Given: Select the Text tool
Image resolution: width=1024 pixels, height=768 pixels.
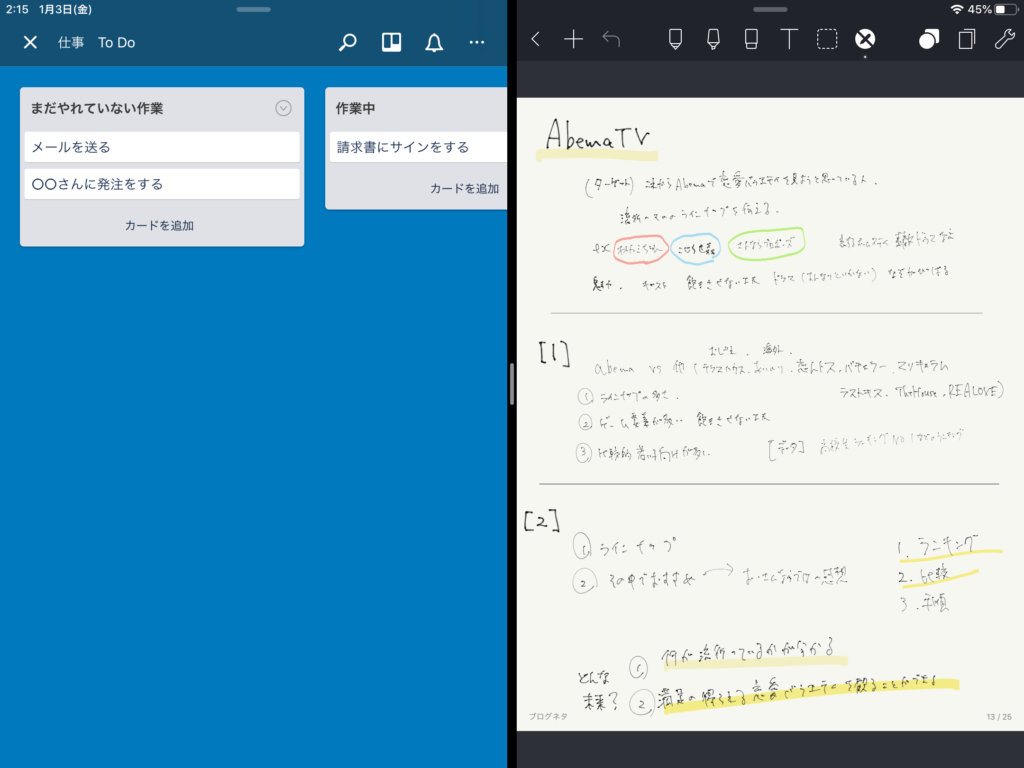Looking at the screenshot, I should [789, 39].
